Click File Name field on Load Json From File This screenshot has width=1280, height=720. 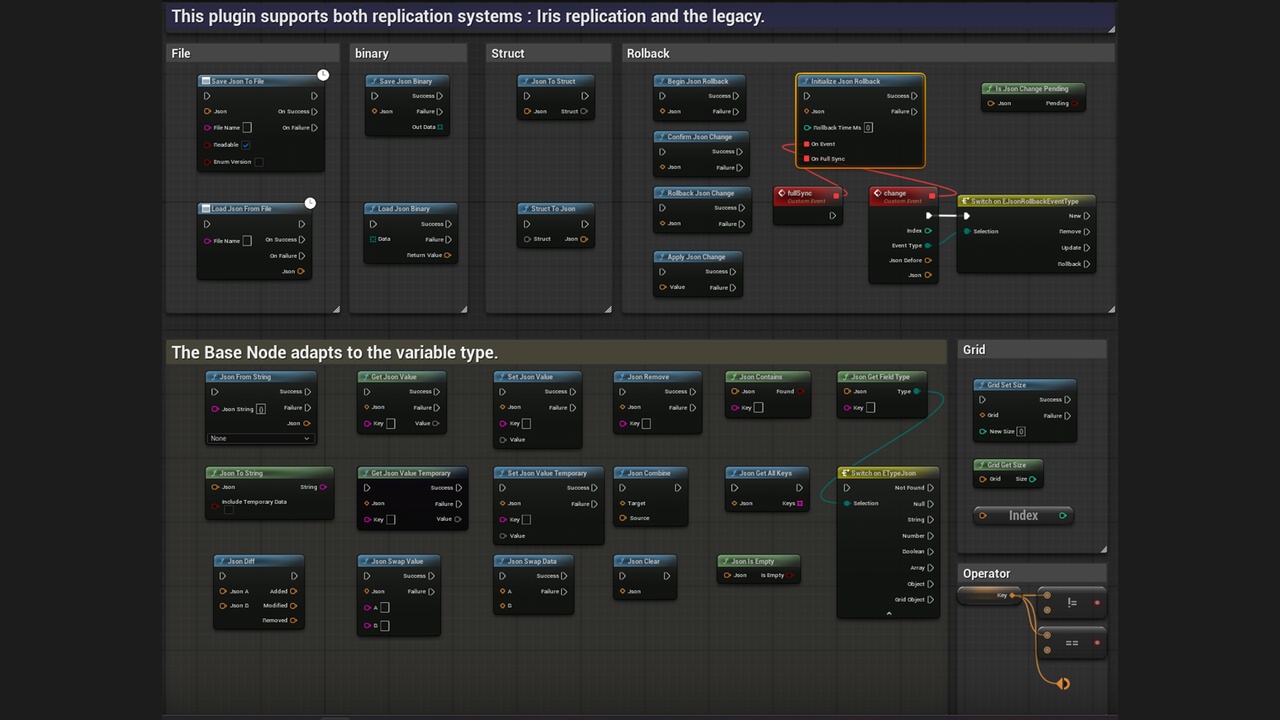click(247, 241)
